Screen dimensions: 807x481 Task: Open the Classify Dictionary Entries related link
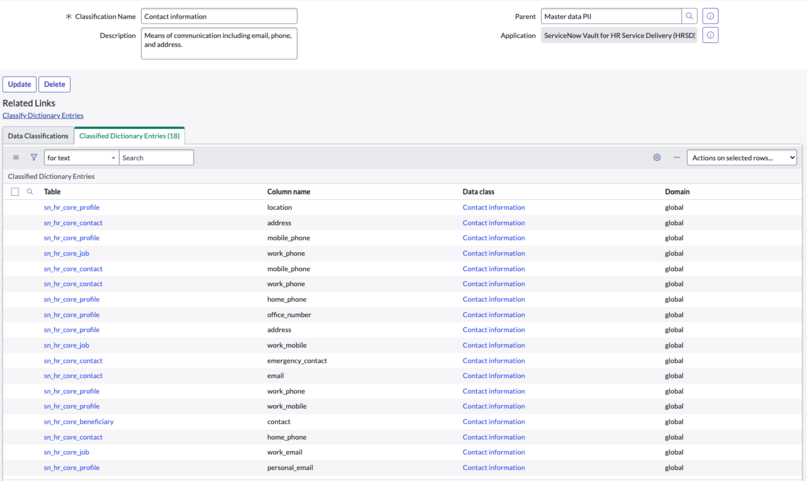click(x=43, y=115)
